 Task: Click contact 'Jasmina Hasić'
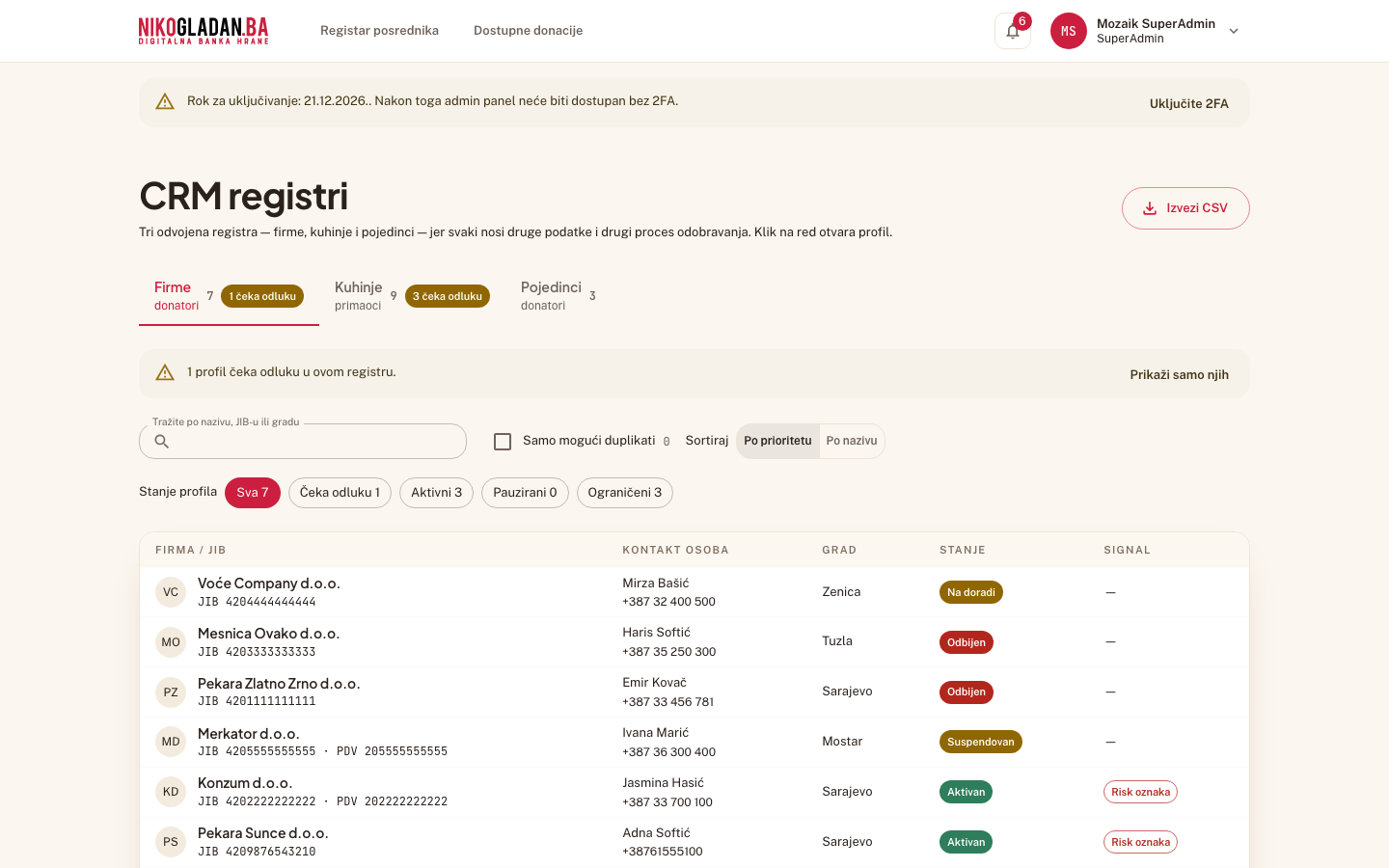(664, 783)
